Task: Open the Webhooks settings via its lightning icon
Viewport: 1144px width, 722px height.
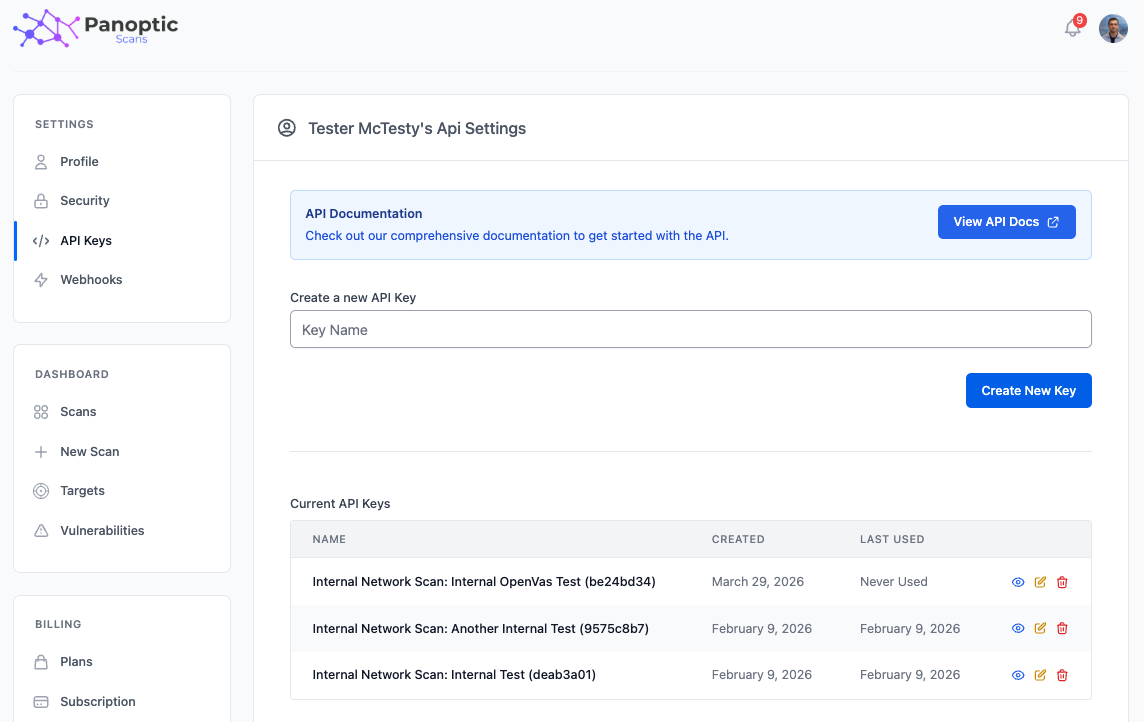Action: 41,279
